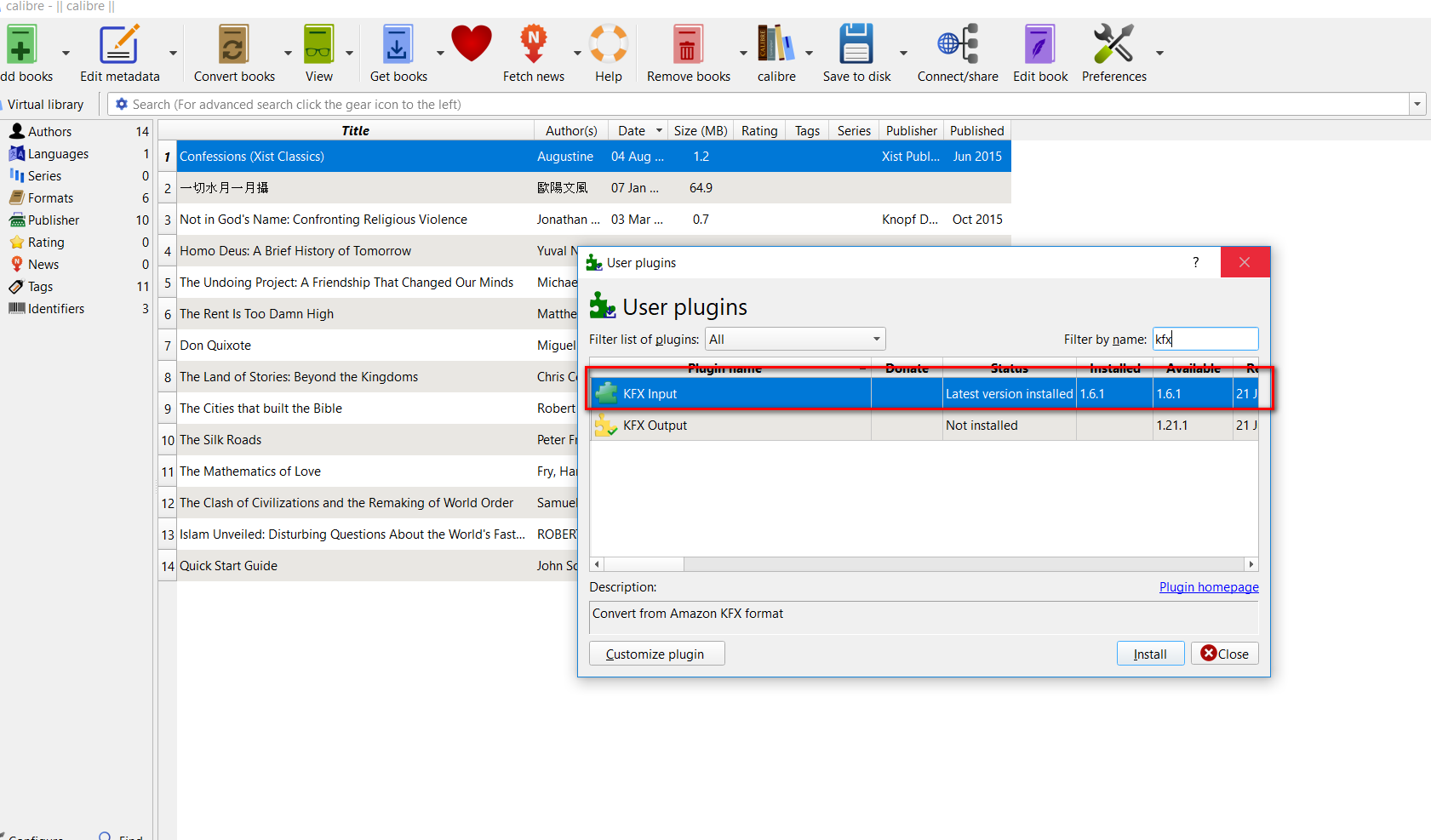Viewport: 1431px width, 840px height.
Task: Open Add books dropdown arrow
Action: [66, 53]
